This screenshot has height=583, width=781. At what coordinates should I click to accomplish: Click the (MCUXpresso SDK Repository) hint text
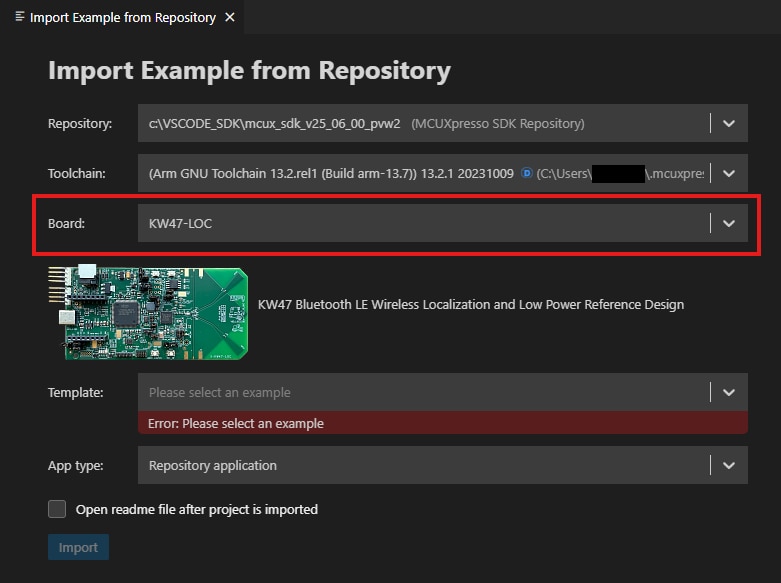[x=498, y=124]
